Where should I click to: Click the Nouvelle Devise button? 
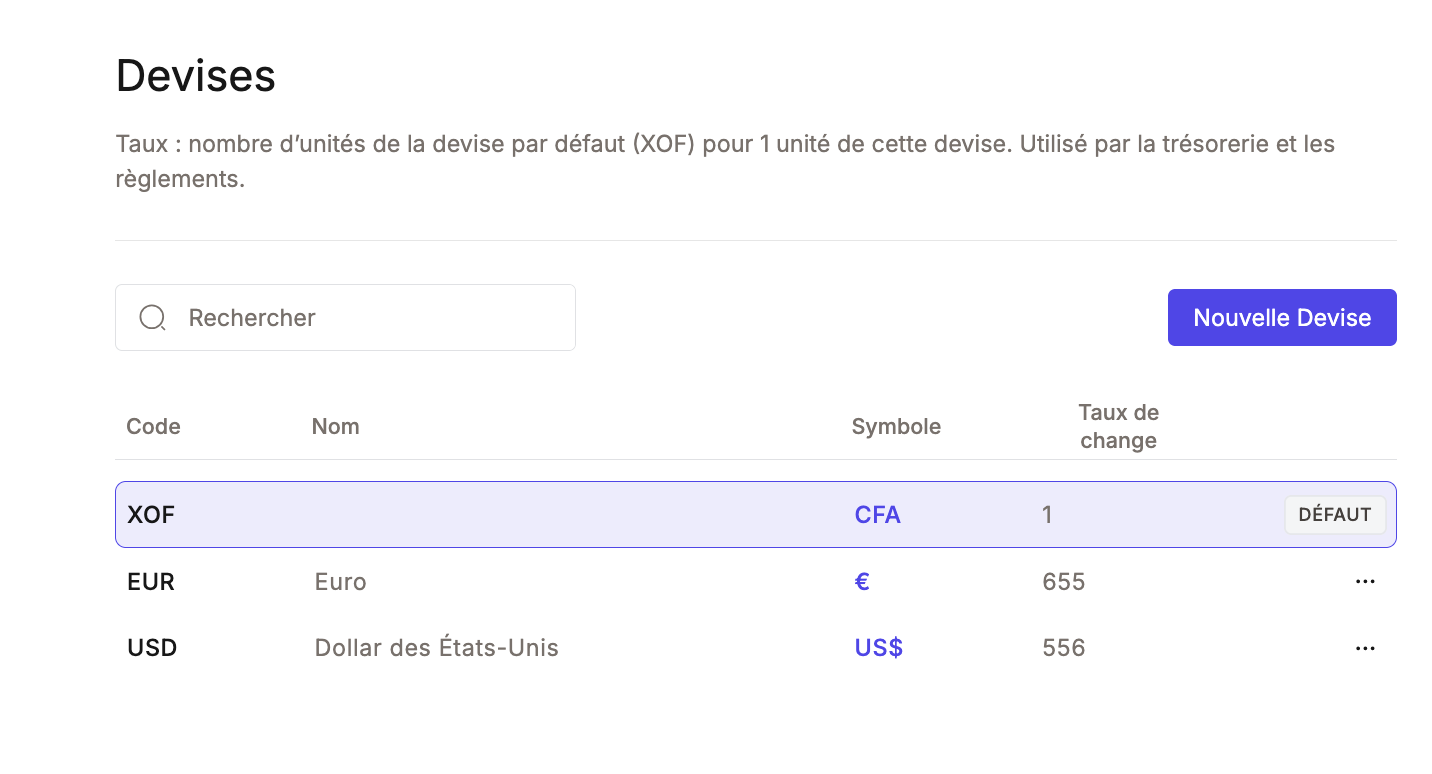click(1281, 318)
